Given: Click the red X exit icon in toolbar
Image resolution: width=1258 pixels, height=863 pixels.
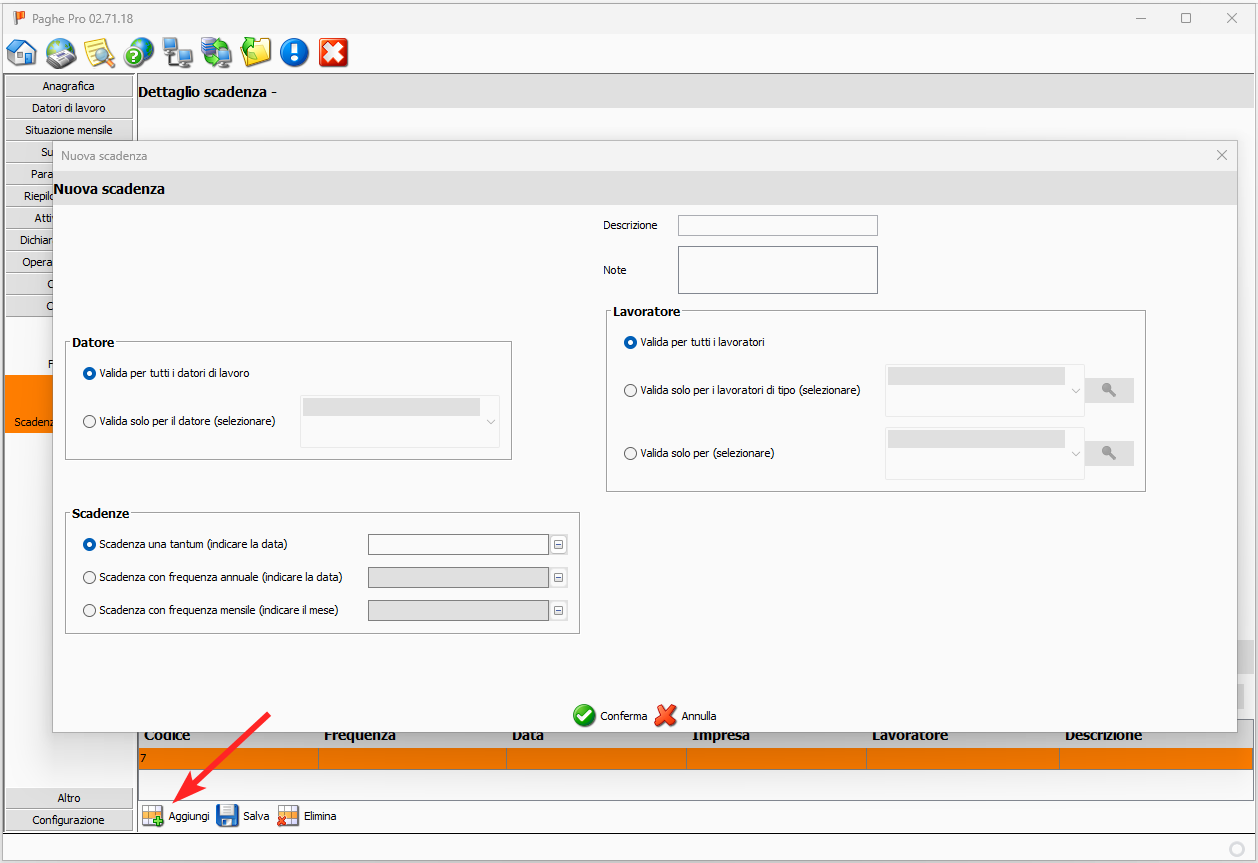Looking at the screenshot, I should [x=333, y=52].
